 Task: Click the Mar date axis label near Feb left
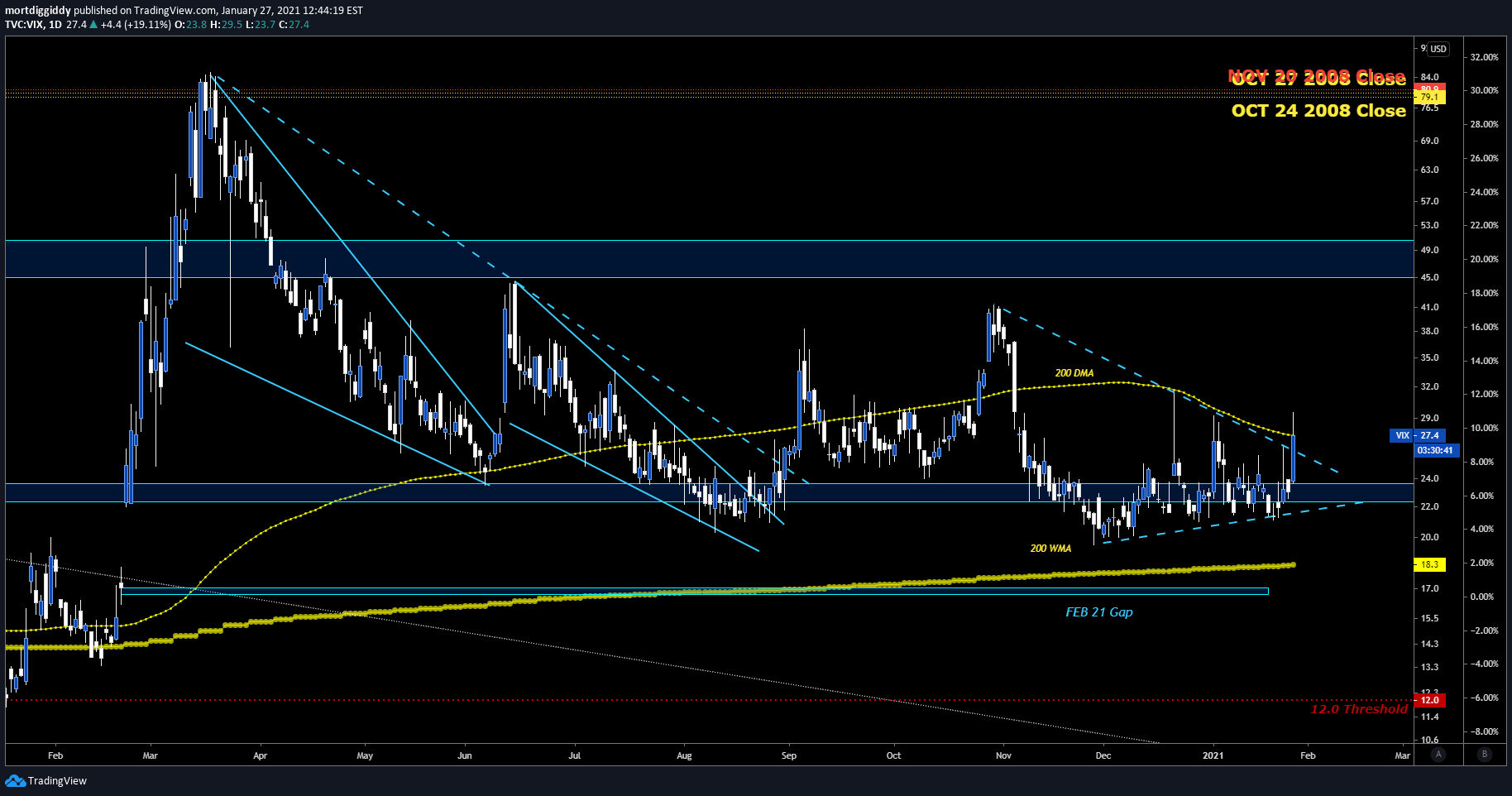(150, 755)
